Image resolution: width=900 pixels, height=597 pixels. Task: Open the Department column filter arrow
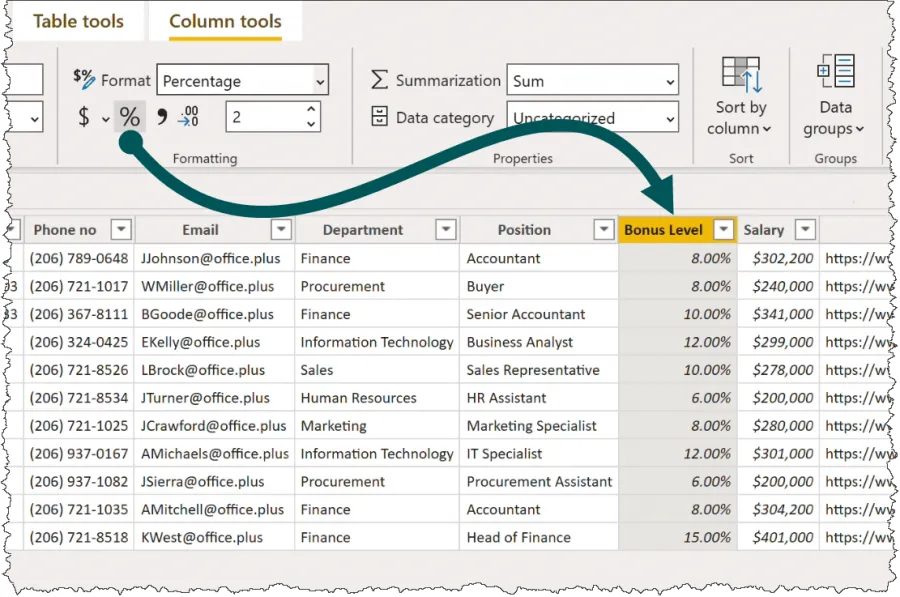click(x=446, y=230)
